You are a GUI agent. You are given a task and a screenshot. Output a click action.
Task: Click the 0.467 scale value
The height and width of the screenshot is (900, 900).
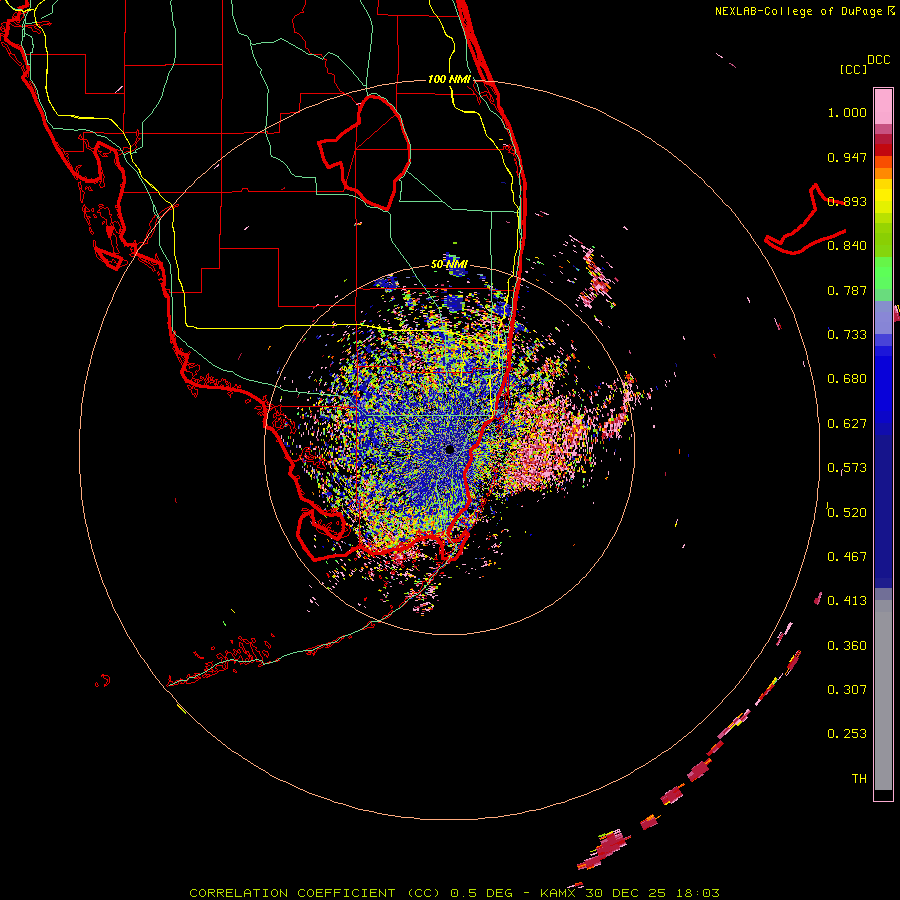point(847,557)
